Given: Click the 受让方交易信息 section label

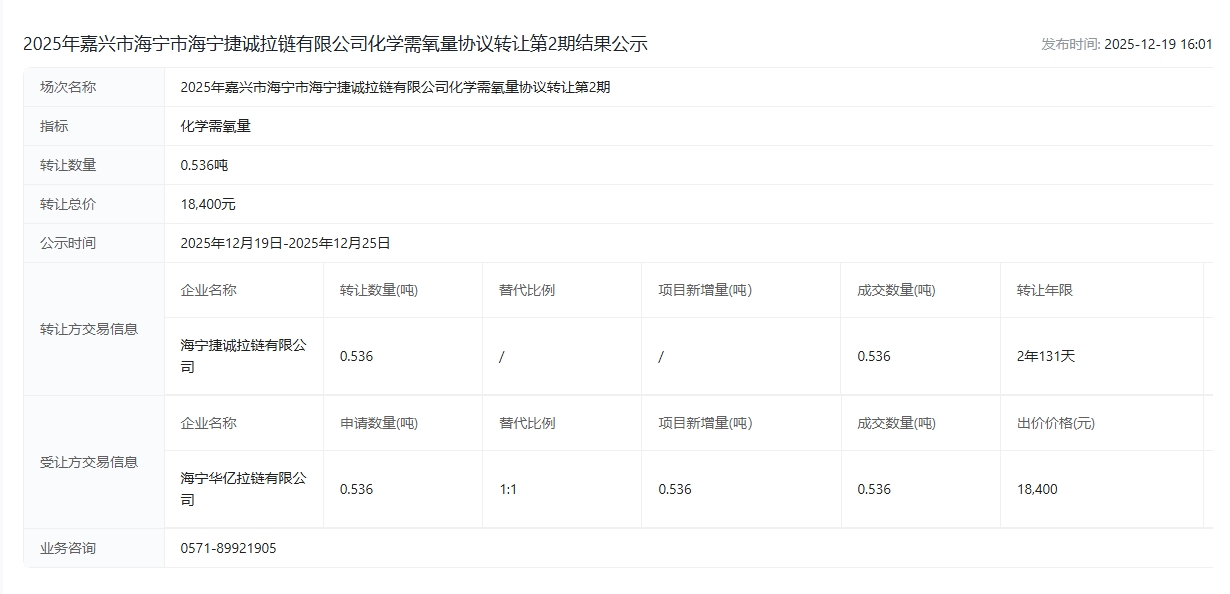Looking at the screenshot, I should [x=89, y=462].
